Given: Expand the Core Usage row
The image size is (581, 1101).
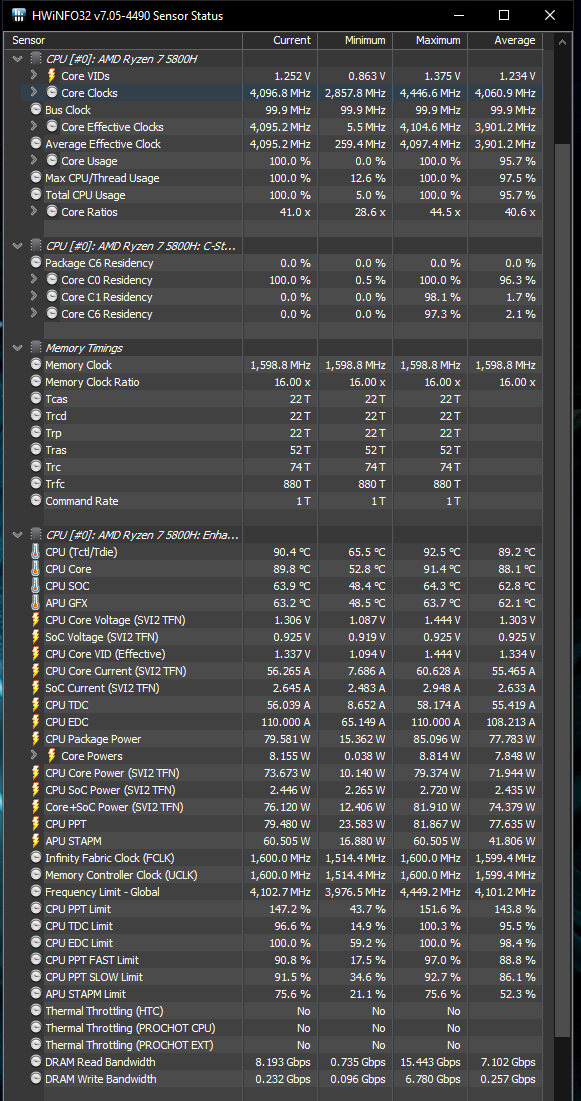Looking at the screenshot, I should (34, 161).
